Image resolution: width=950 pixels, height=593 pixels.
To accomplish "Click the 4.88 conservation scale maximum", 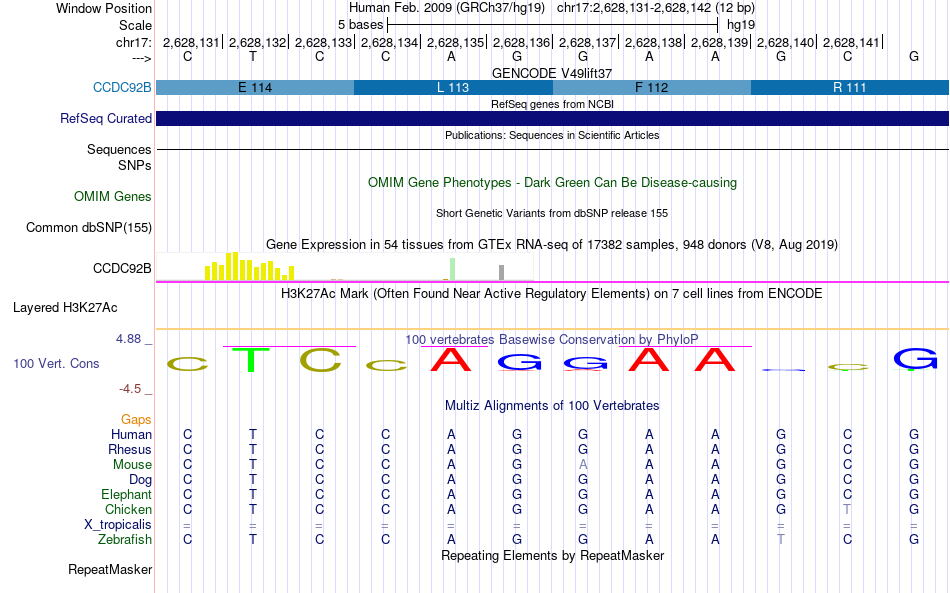I will pos(128,339).
